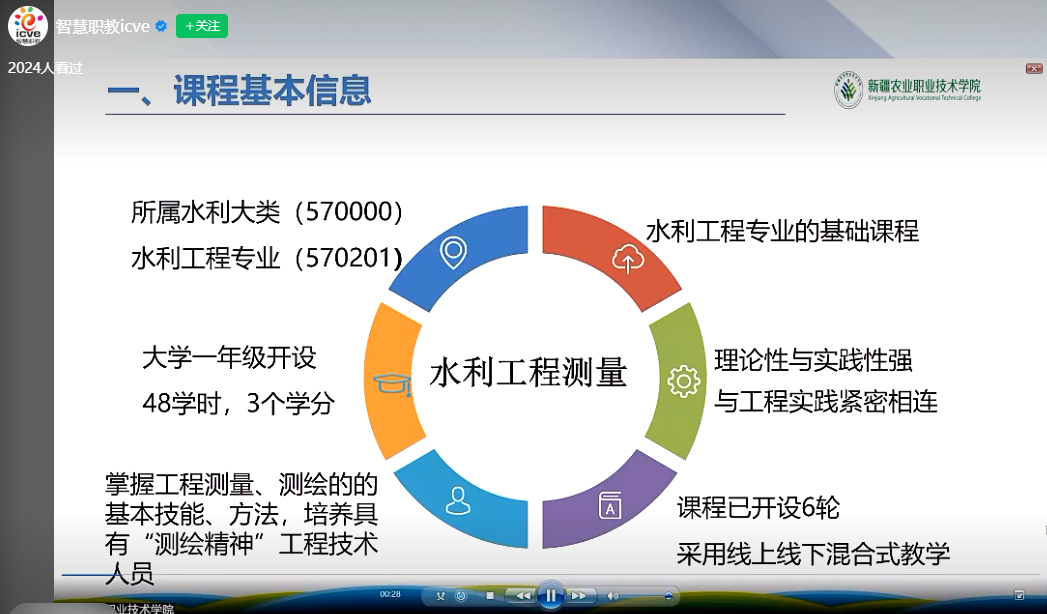The width and height of the screenshot is (1047, 614).
Task: Click the cloud upload icon on the red segment
Action: click(628, 258)
